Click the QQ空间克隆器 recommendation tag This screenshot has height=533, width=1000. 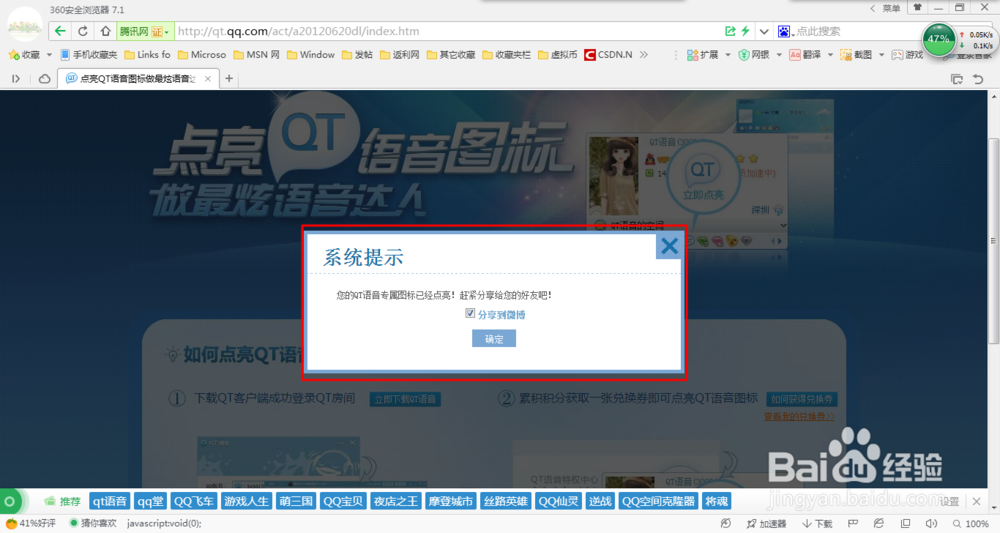point(658,501)
